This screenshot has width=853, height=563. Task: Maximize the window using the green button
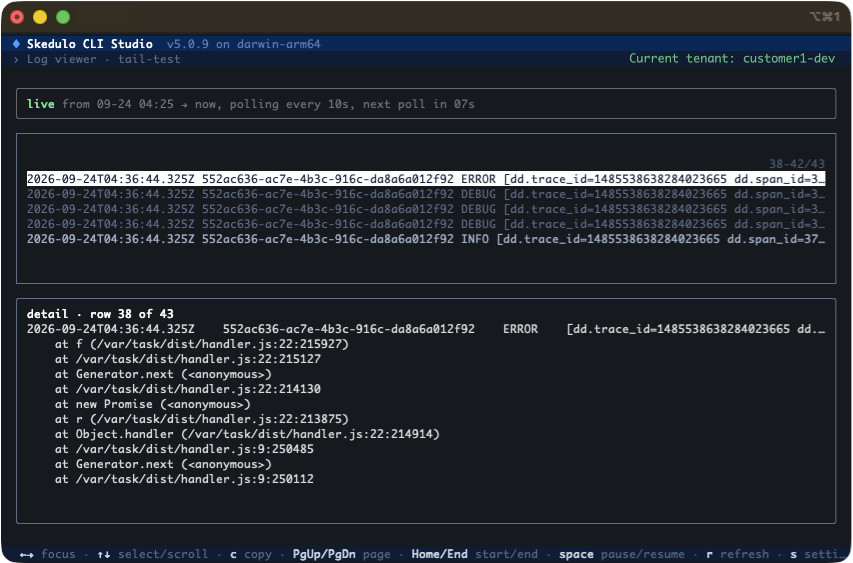(x=63, y=17)
